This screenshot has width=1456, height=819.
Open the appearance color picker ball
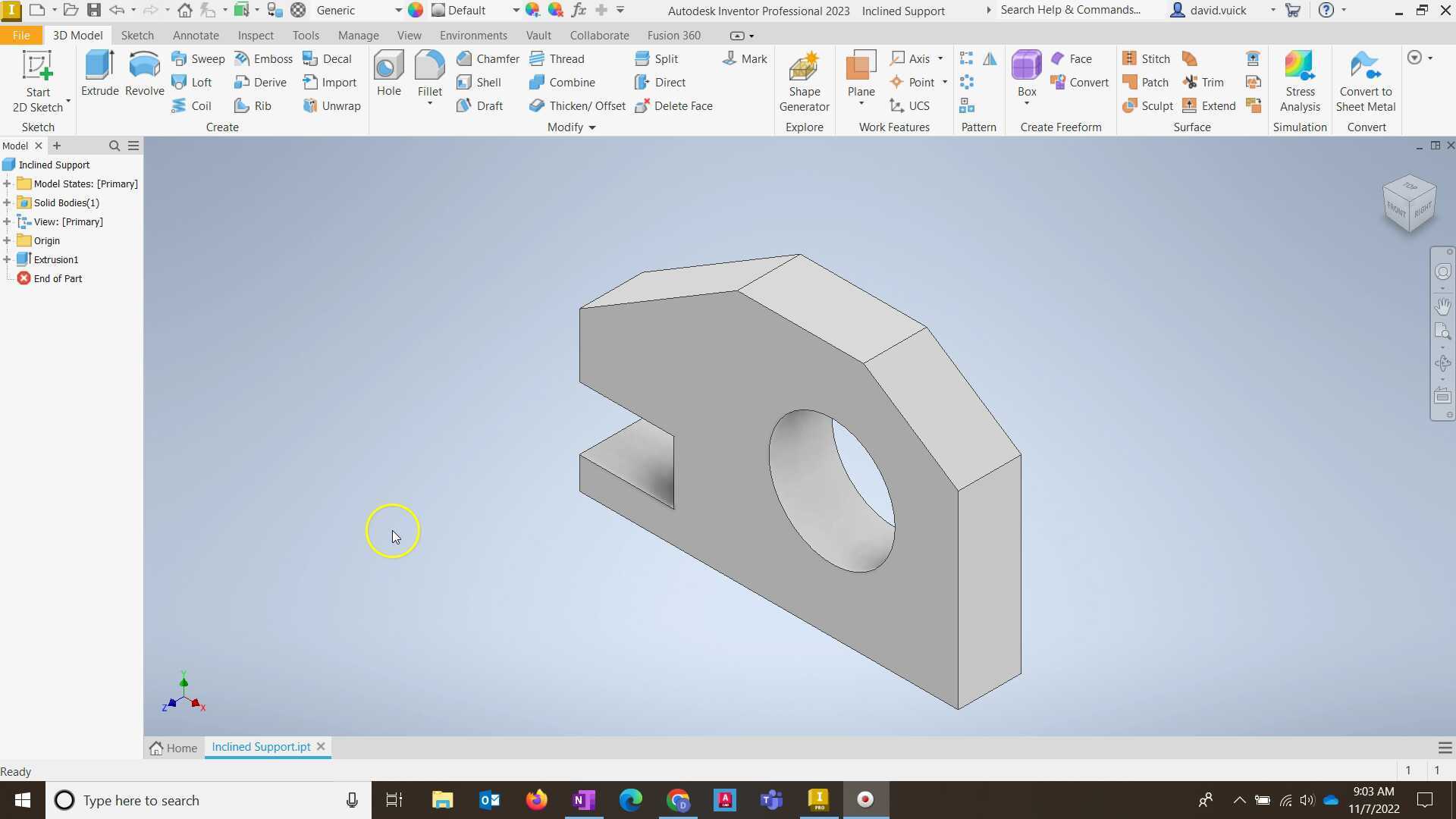tap(416, 10)
